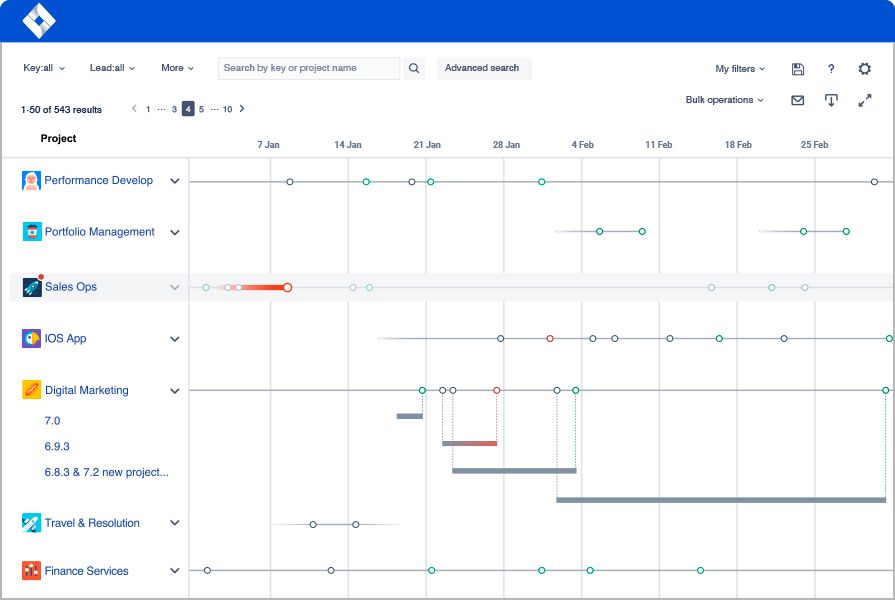Screen dimensions: 895x600
Task: Click the Advanced search button
Action: point(483,68)
